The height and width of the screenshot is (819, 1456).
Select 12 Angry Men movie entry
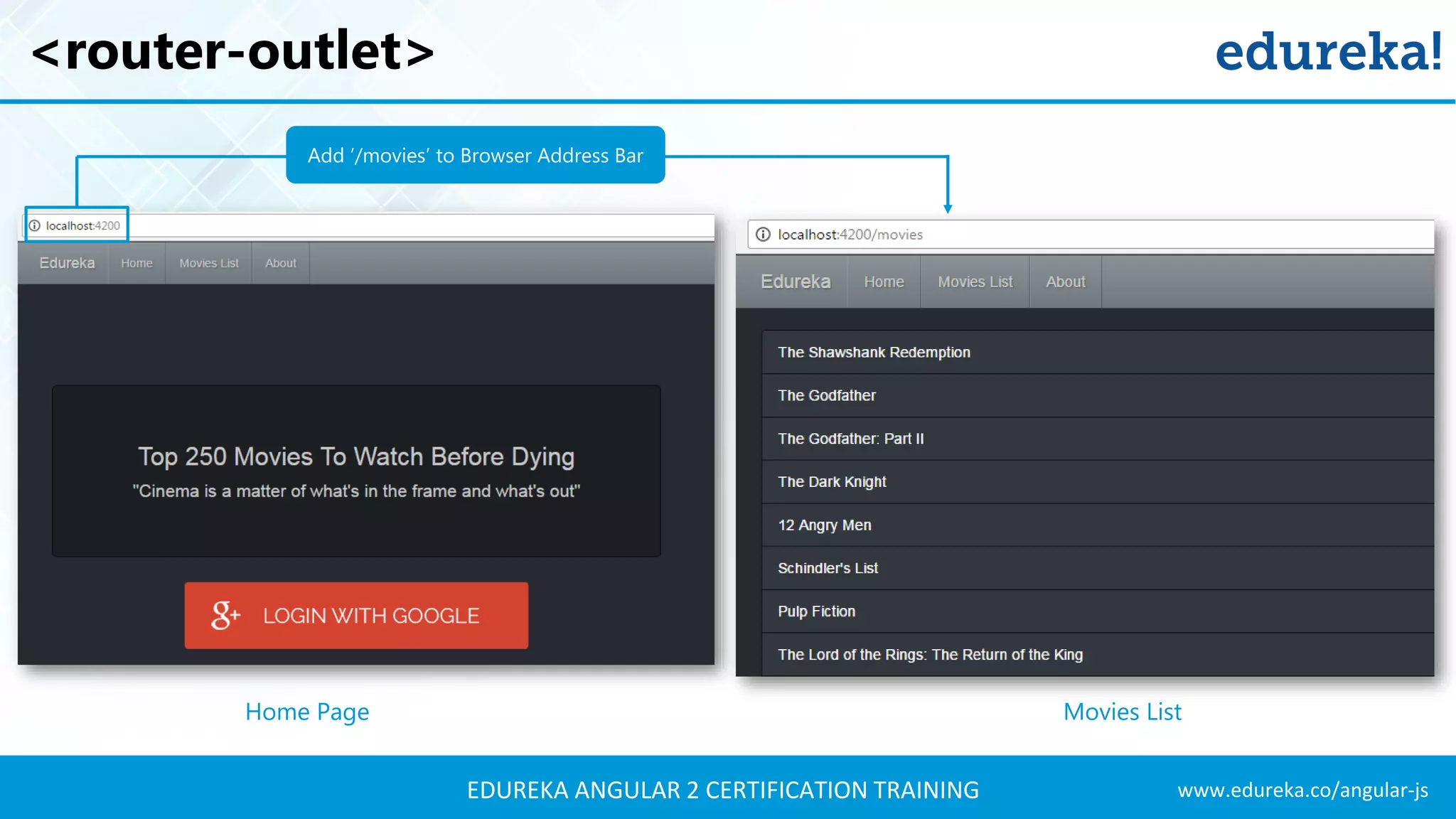tap(824, 525)
